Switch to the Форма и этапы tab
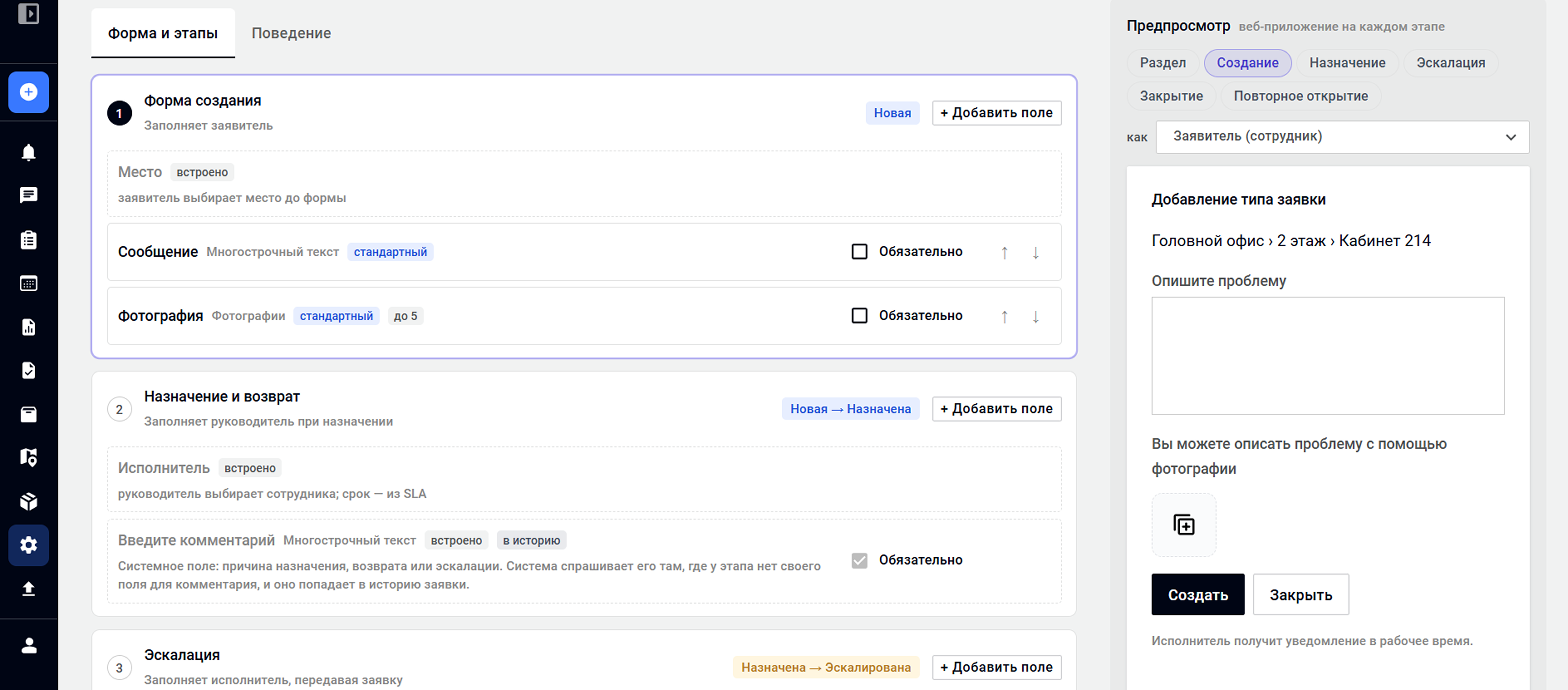Screen dimensions: 1568x690 coord(163,33)
